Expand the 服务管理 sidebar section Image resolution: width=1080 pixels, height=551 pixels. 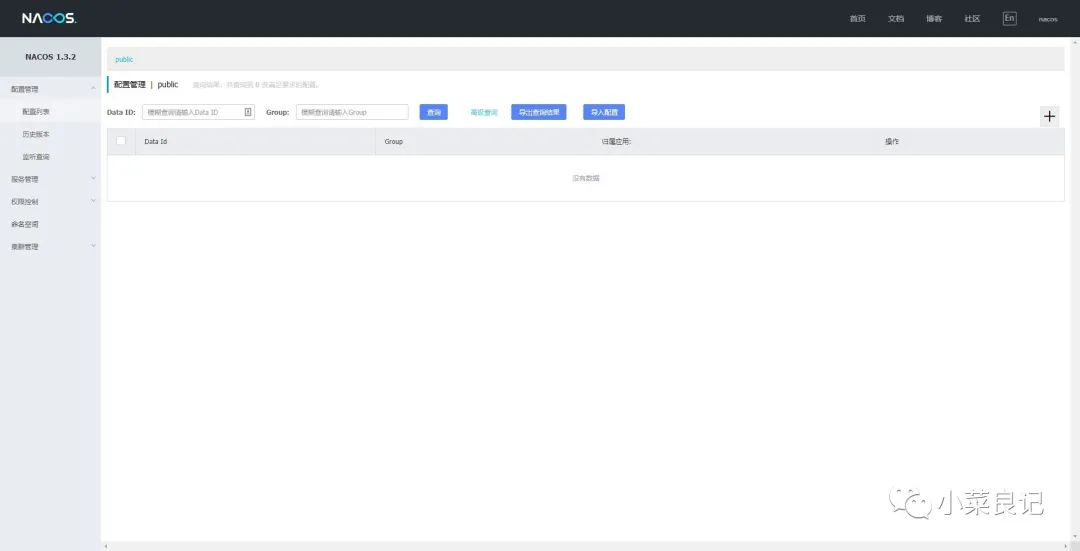(50, 179)
